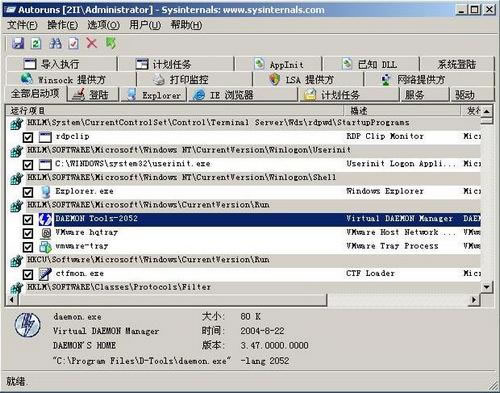Click the VMware hqtray row icon
500x393 pixels.
(46, 233)
